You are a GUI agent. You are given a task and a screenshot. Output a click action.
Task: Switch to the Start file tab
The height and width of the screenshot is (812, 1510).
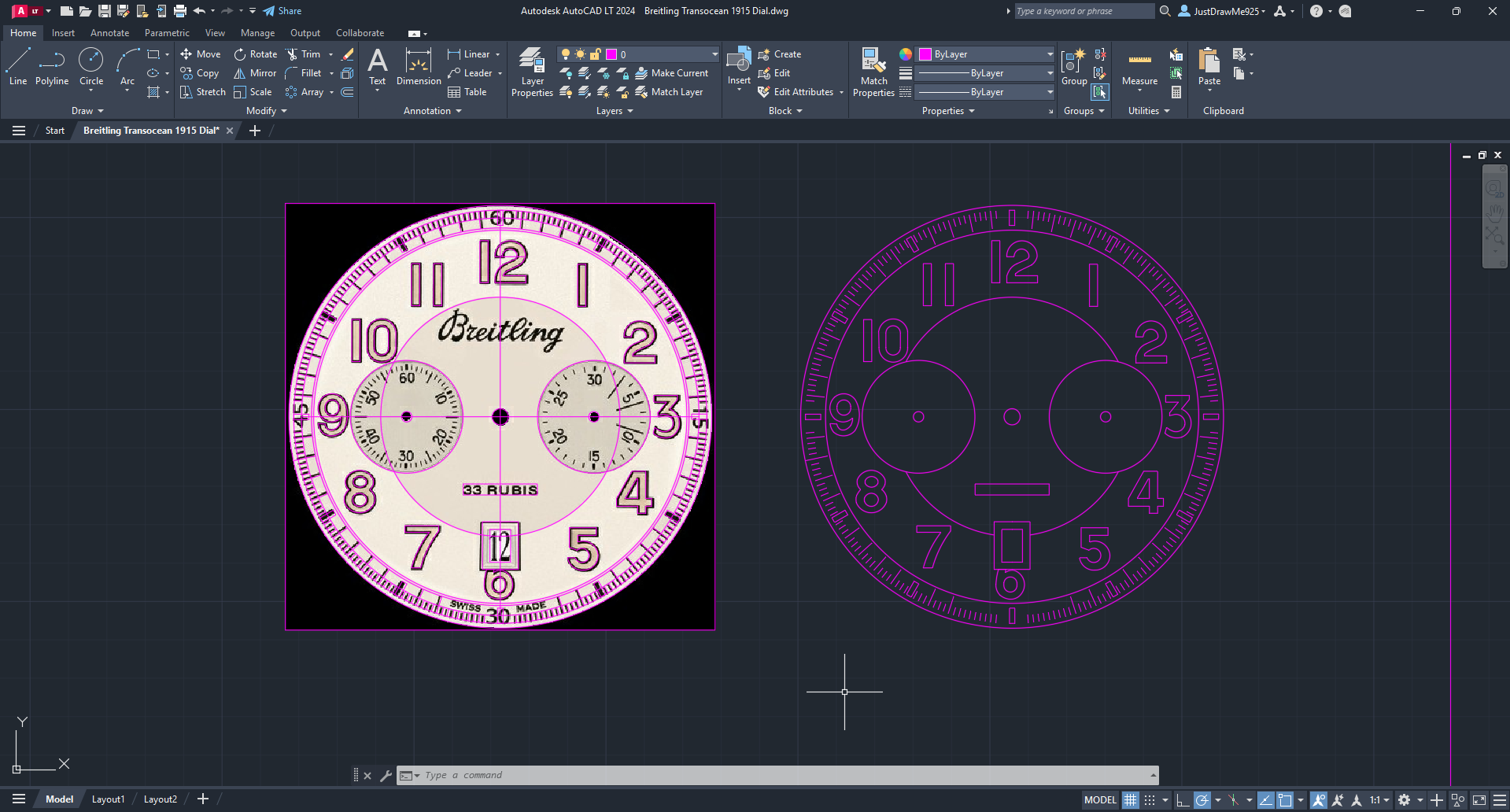[55, 131]
